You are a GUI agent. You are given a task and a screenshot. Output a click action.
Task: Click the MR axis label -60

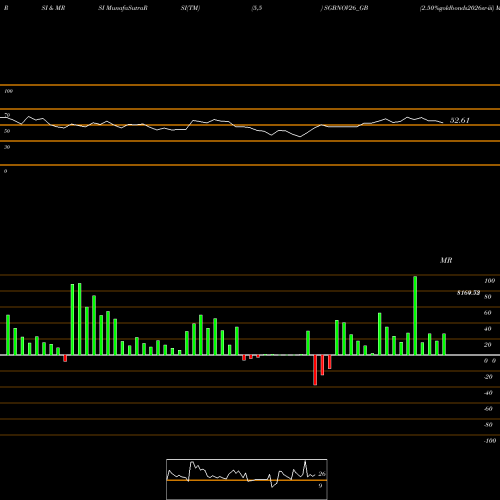[x=488, y=409]
